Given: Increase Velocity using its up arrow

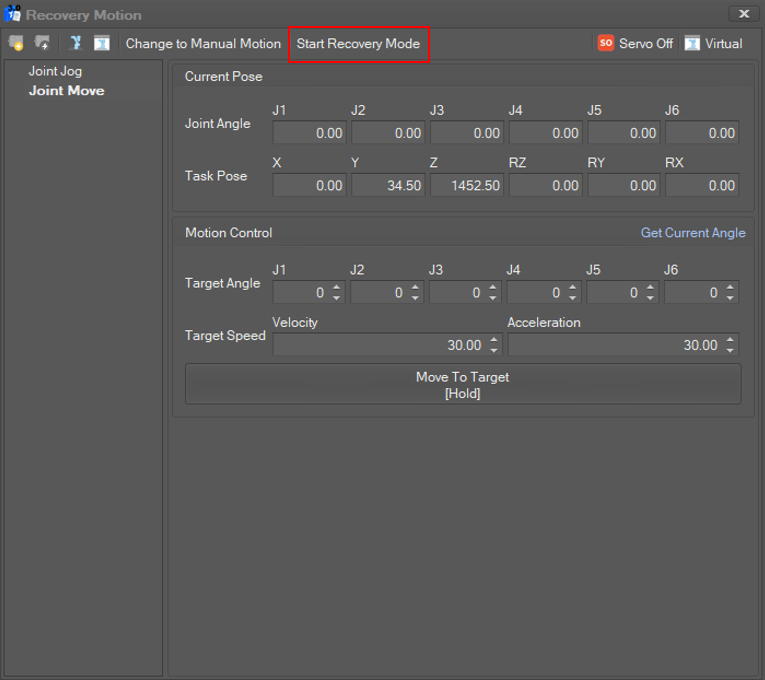Looking at the screenshot, I should tap(493, 340).
